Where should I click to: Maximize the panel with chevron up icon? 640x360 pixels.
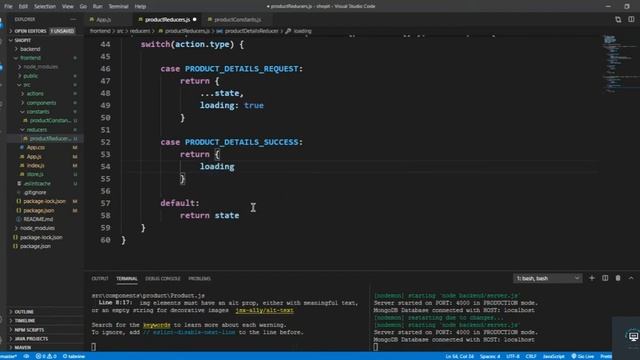(631, 278)
